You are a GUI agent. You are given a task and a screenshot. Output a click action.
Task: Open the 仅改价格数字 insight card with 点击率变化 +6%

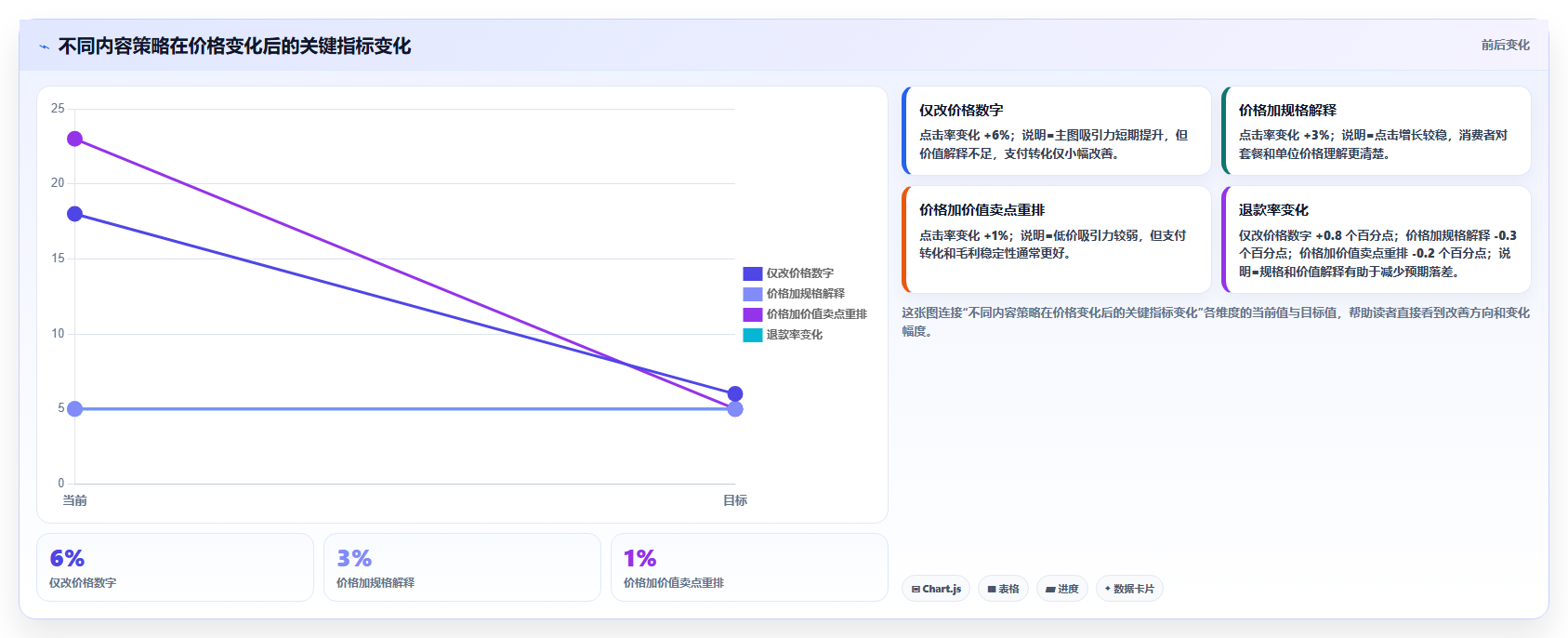click(1056, 131)
